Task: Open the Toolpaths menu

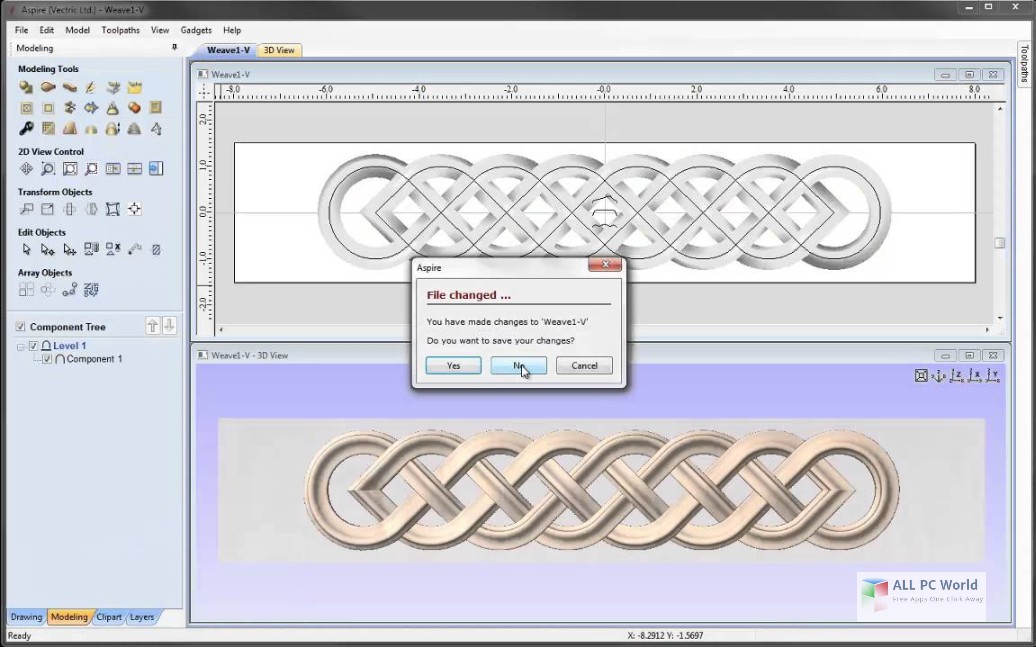Action: [x=120, y=30]
